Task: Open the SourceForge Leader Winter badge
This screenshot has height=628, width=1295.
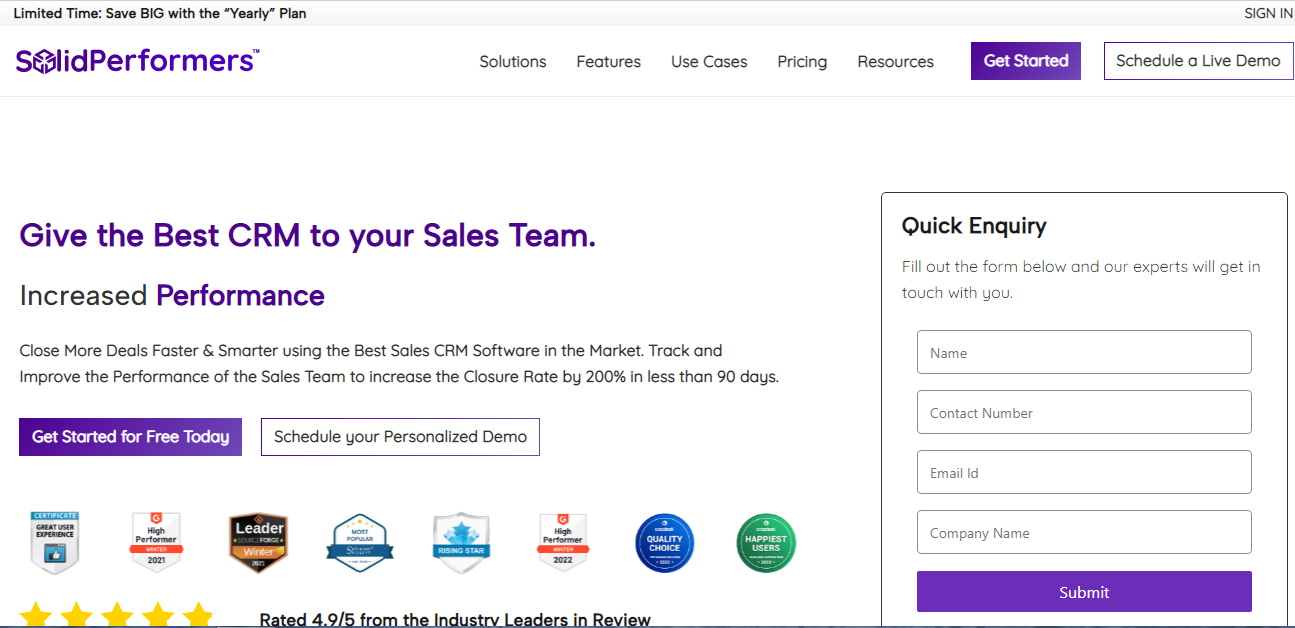Action: pos(259,543)
